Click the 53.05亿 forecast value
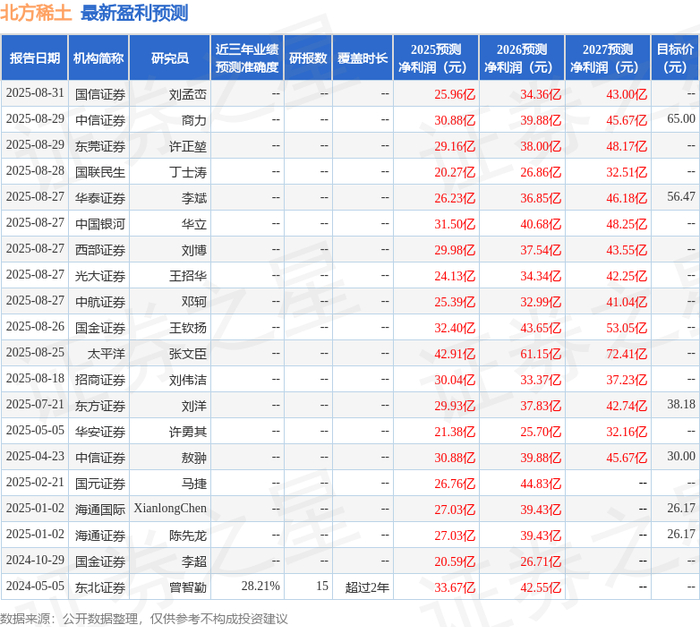This screenshot has width=700, height=627. (x=626, y=328)
